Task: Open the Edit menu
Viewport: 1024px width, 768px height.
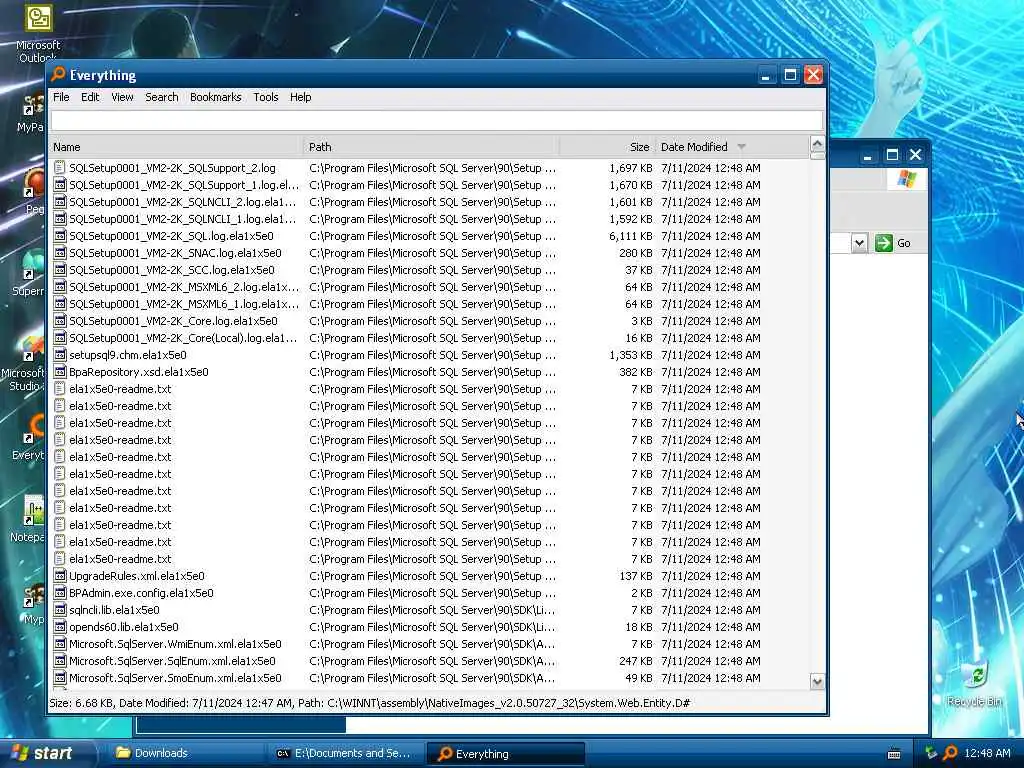Action: 90,97
